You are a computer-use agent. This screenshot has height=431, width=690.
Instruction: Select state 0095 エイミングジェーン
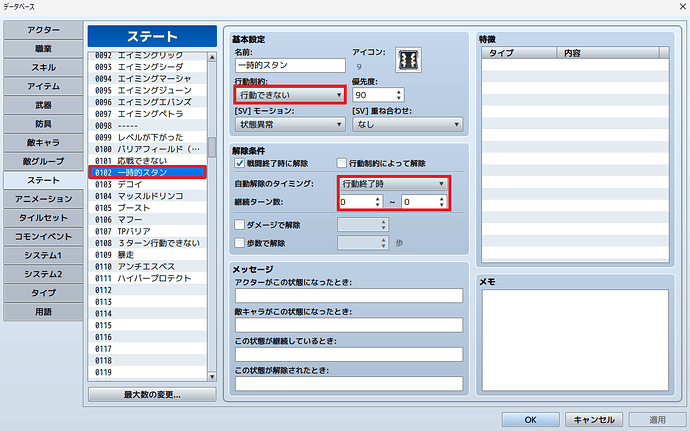point(147,90)
